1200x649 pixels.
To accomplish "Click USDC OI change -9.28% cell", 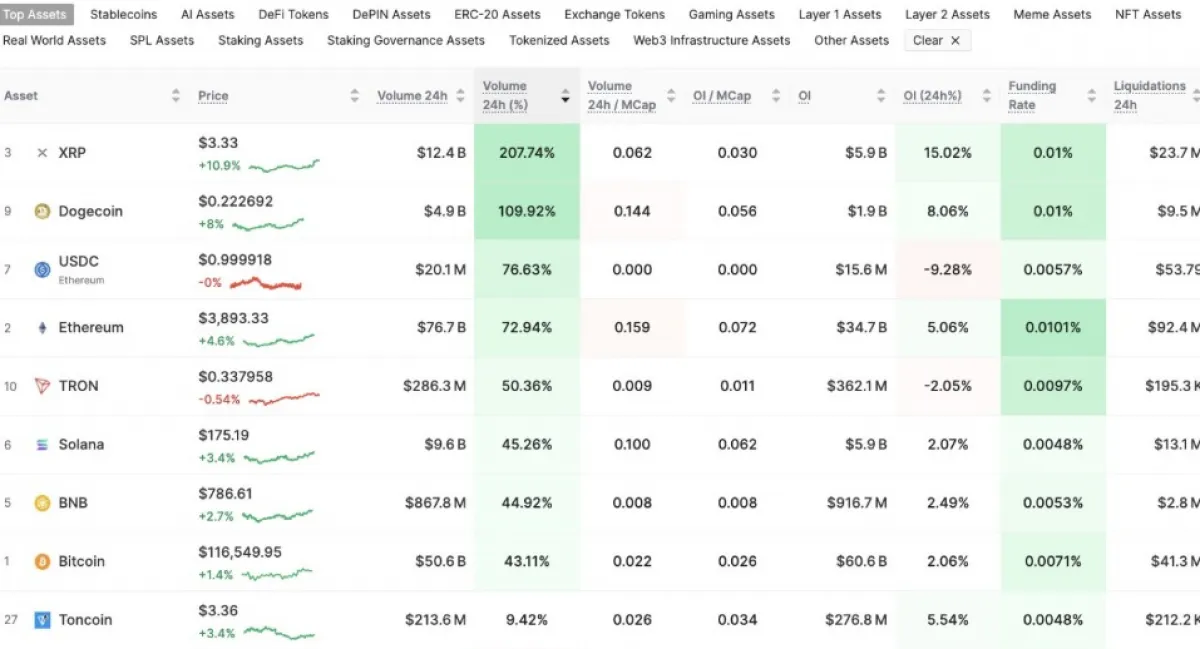I will tap(949, 270).
